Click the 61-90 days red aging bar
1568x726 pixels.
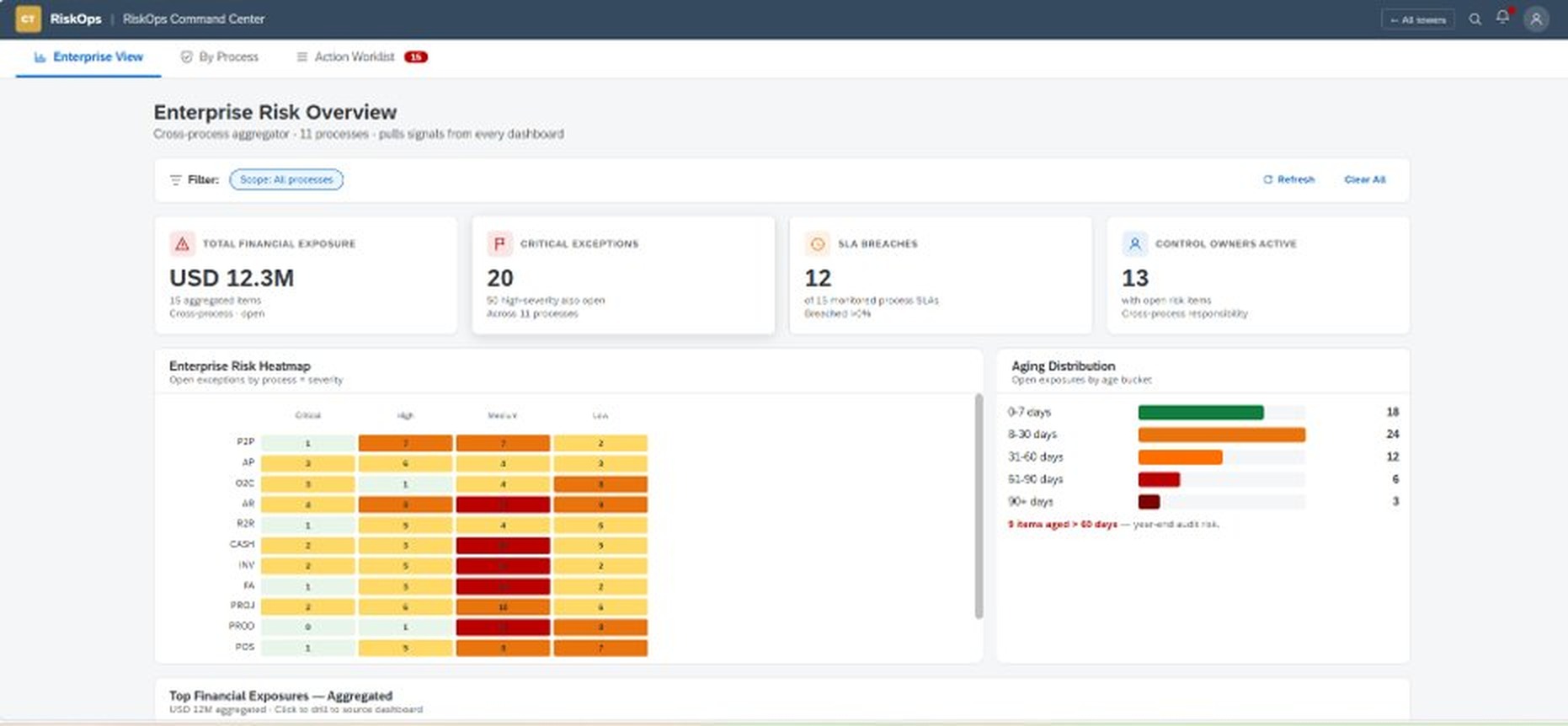(1159, 479)
